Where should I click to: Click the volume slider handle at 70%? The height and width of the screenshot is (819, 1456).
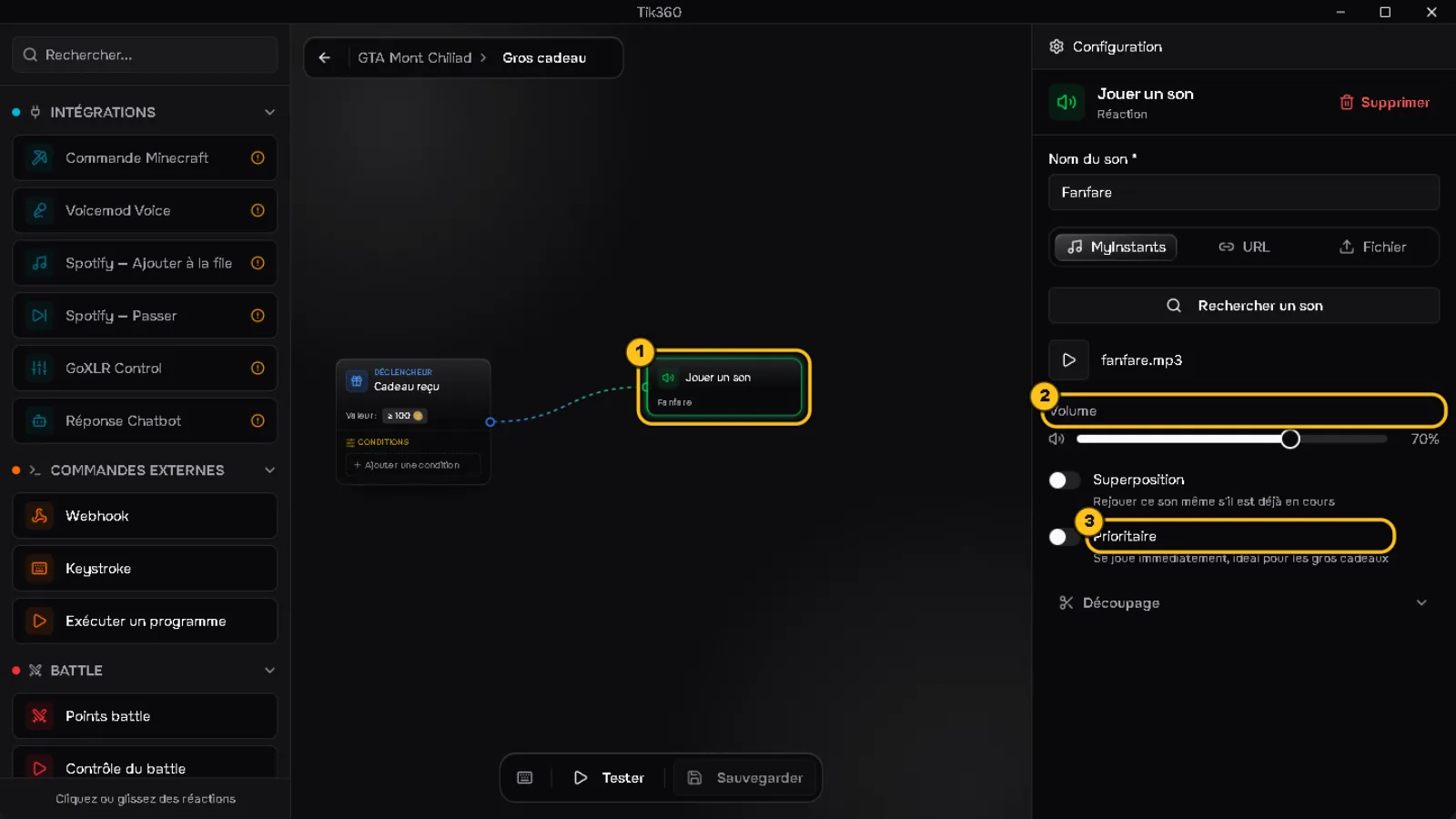1290,439
